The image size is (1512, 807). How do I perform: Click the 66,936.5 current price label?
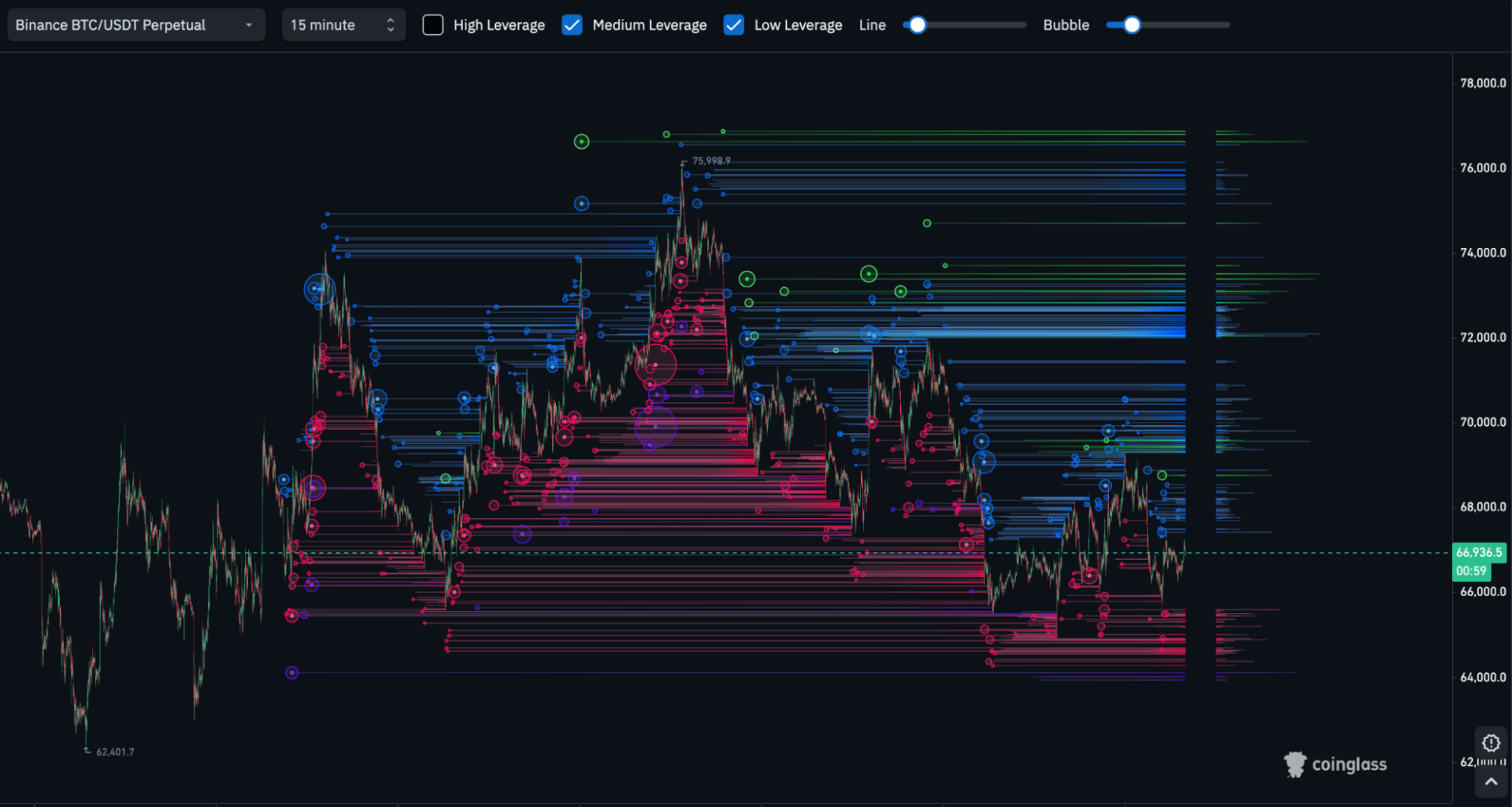coord(1479,553)
